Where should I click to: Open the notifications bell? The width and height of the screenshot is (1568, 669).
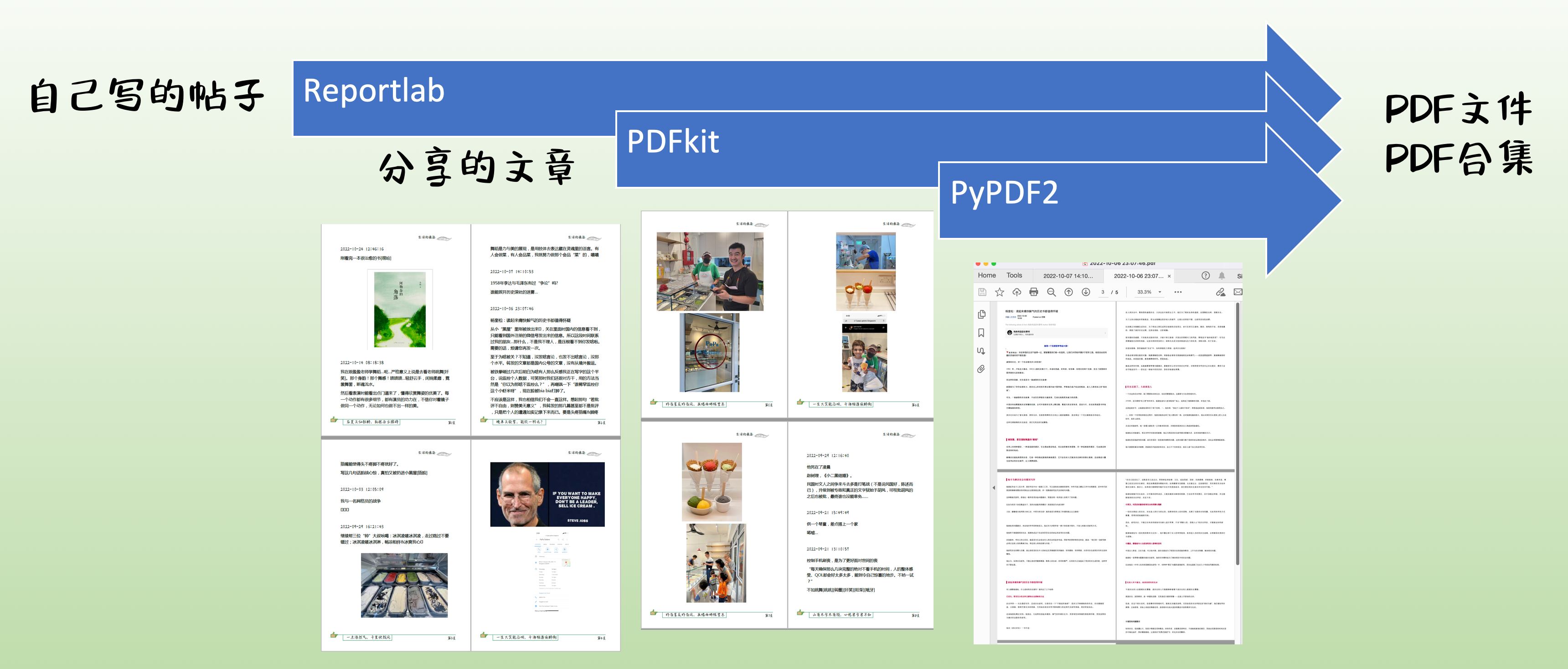point(1222,276)
